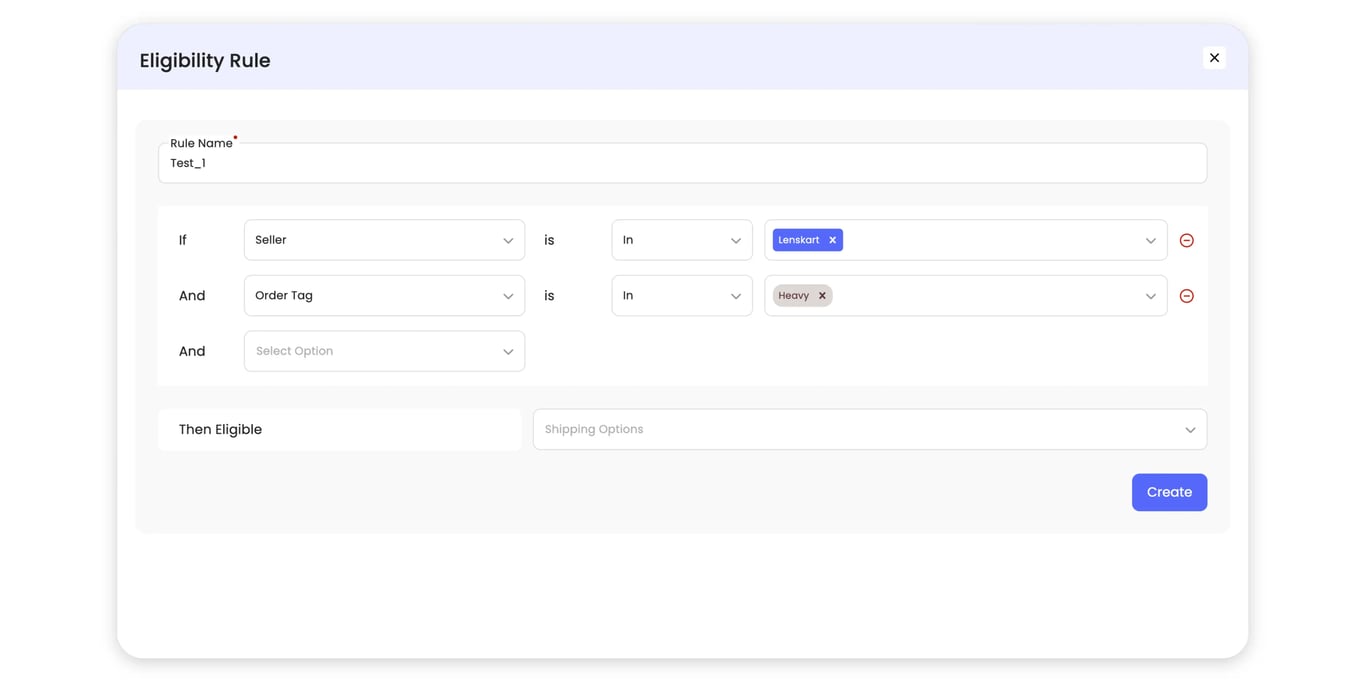1366x682 pixels.
Task: Expand the In operator for Order Tag
Action: [682, 295]
